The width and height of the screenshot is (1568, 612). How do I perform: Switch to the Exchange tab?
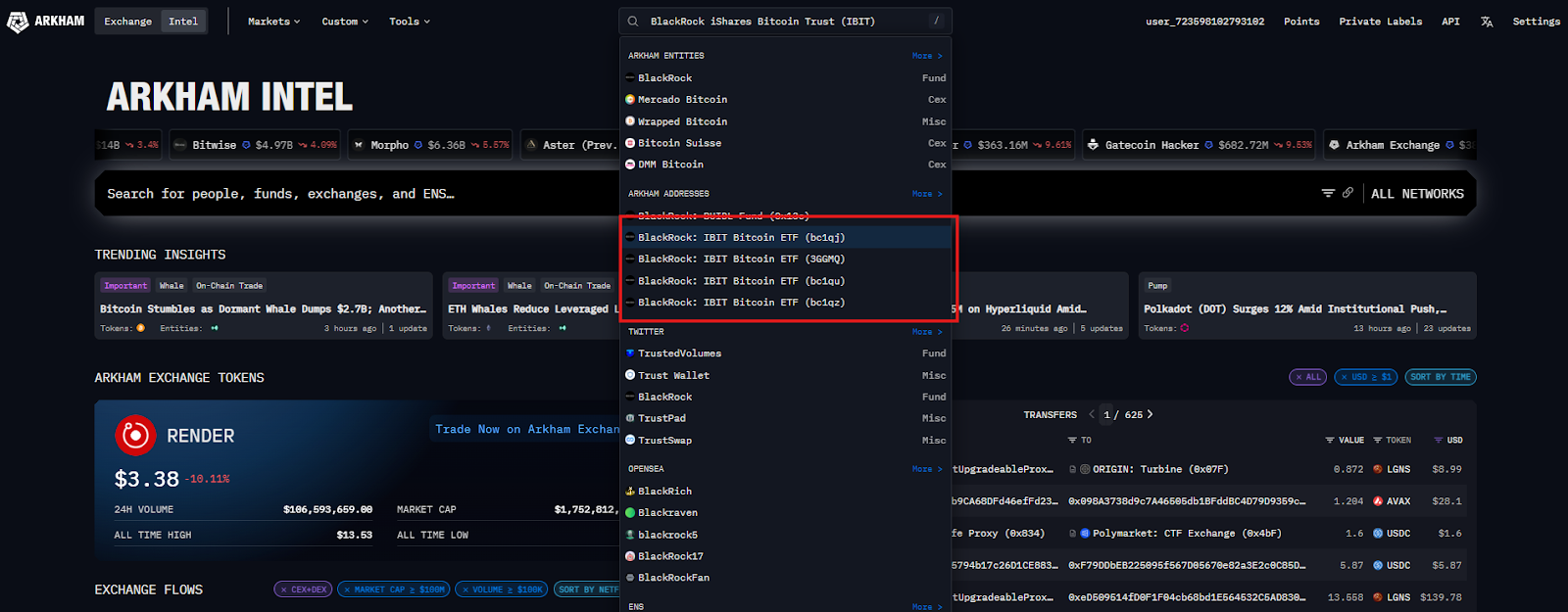128,22
